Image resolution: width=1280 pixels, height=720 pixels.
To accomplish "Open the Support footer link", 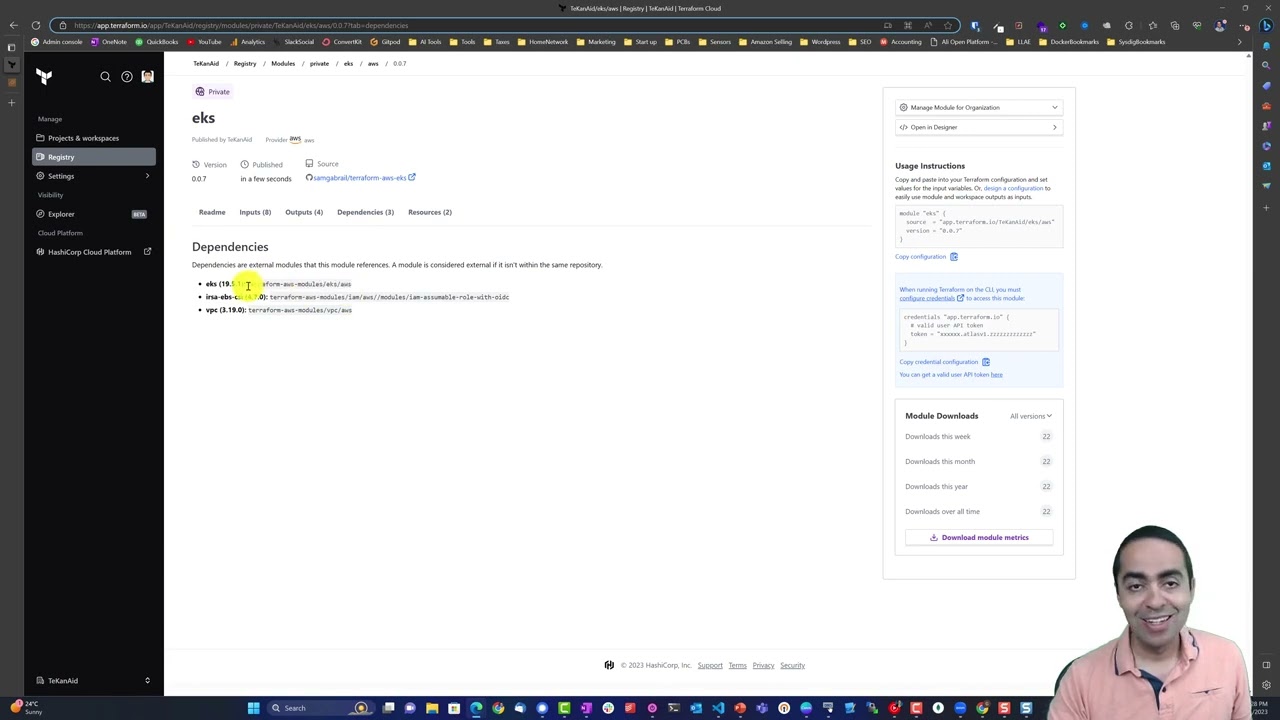I will pos(710,666).
